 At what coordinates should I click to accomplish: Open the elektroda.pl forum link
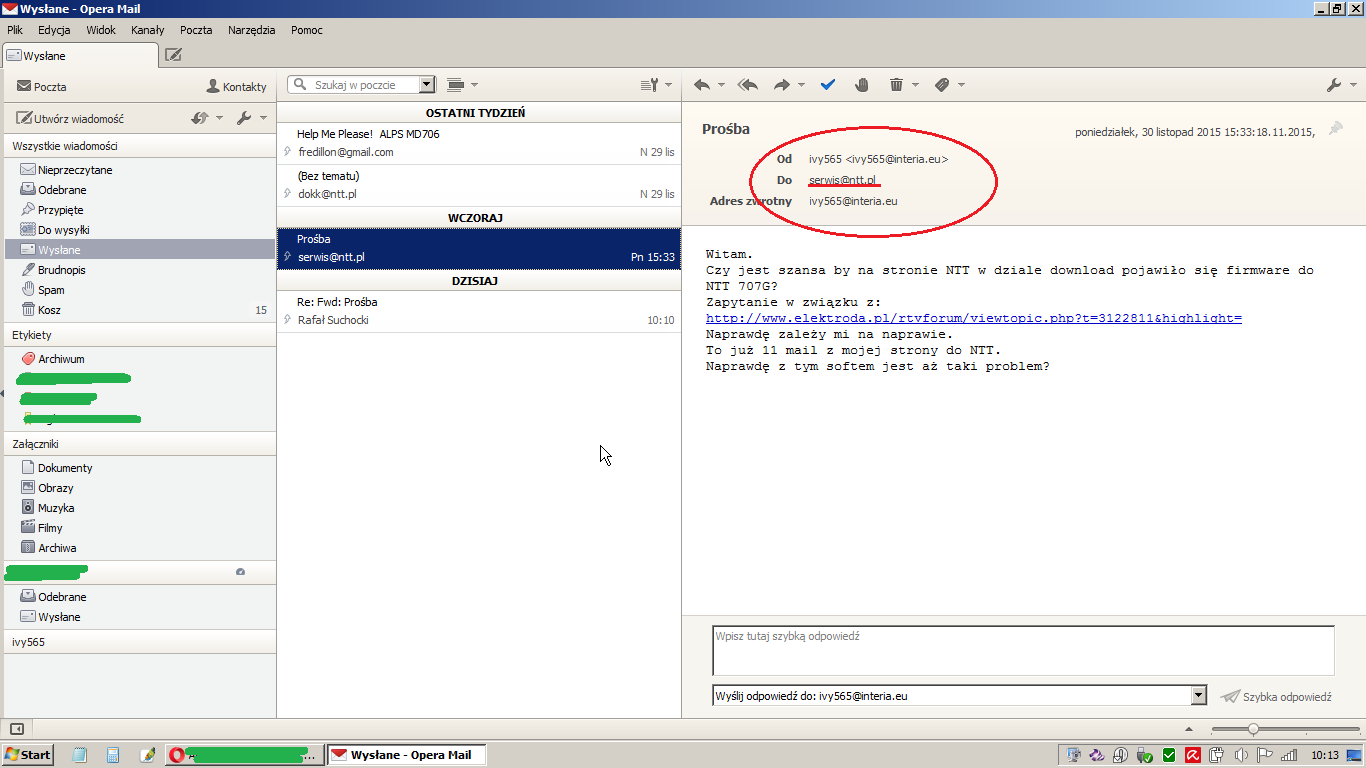(974, 318)
